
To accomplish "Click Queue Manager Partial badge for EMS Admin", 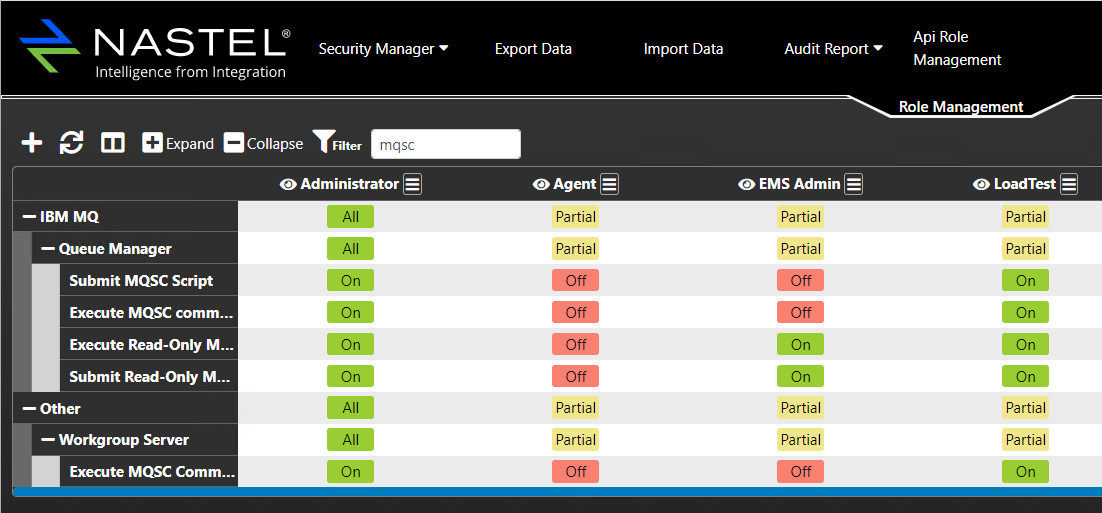I will (800, 249).
